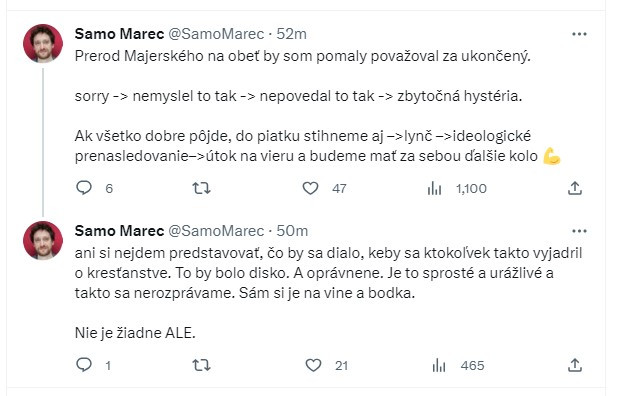The height and width of the screenshot is (396, 617).
Task: Reply to the second tweet with 1 reply
Action: 84,365
